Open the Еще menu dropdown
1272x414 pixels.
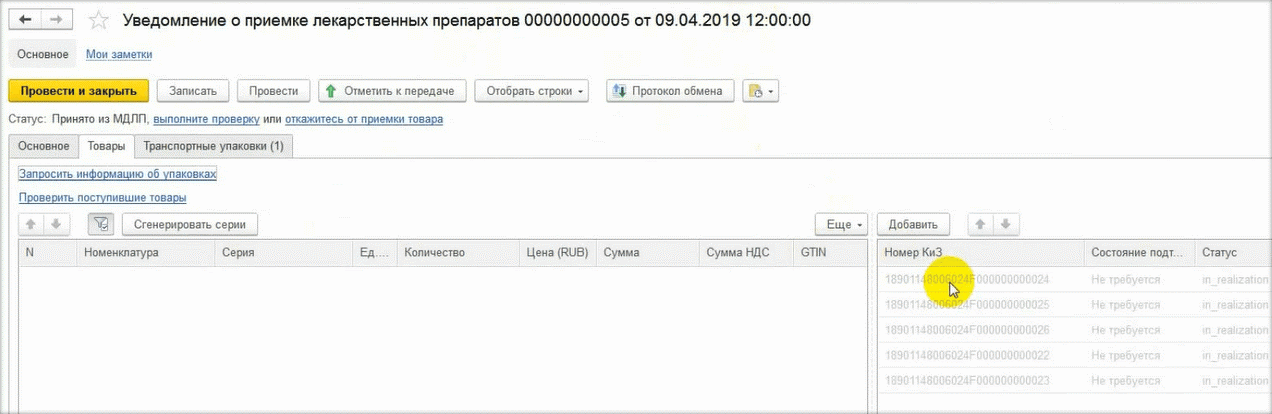(x=842, y=224)
